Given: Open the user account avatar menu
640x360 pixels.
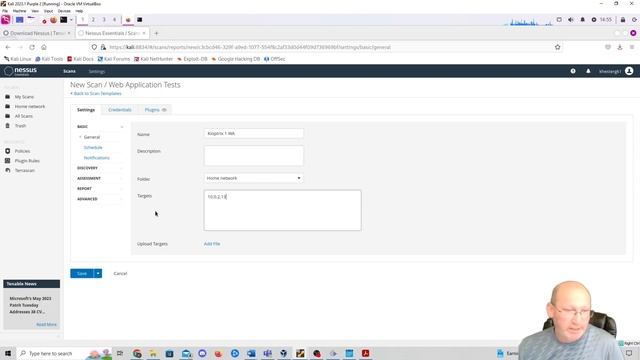Looking at the screenshot, I should point(629,71).
